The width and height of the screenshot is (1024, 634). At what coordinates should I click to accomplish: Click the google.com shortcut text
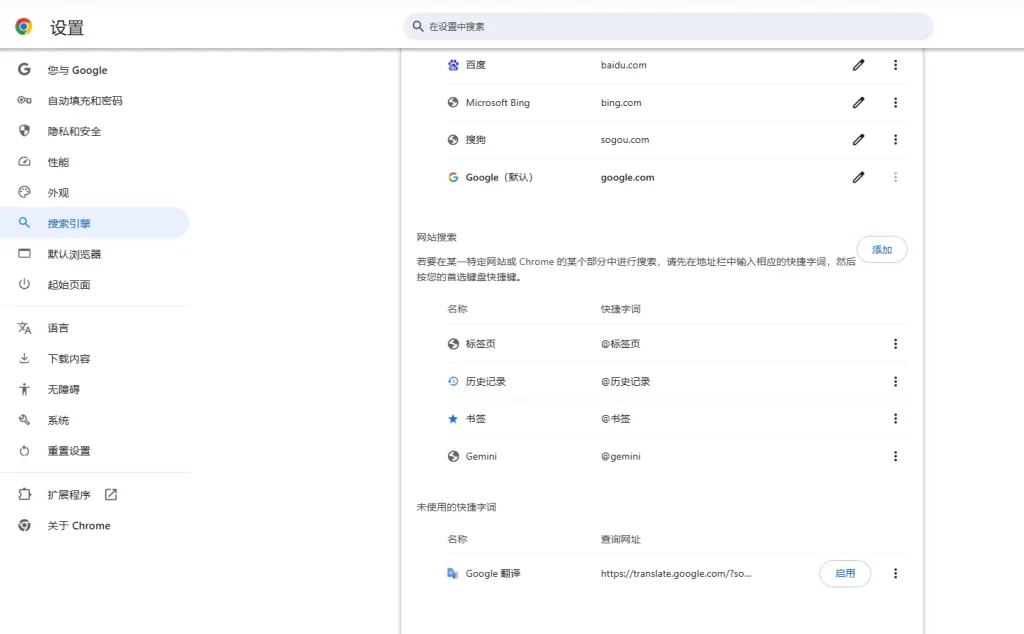628,177
